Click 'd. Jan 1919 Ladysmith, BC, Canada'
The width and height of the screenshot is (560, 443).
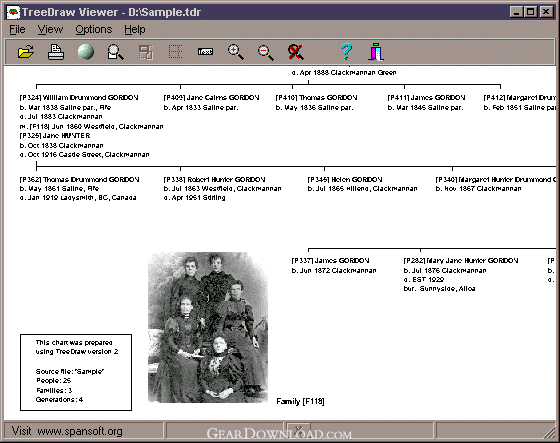tap(78, 198)
